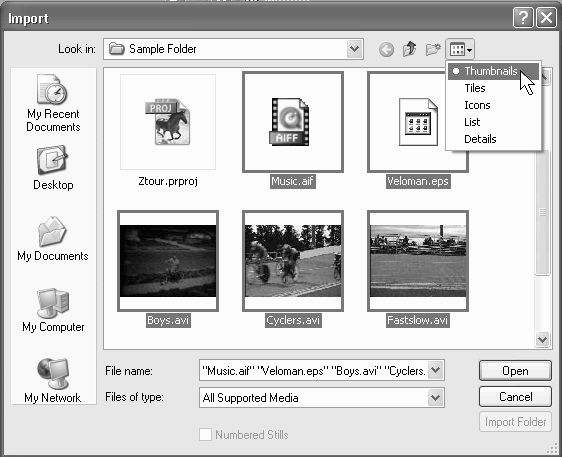Expand the Look in folder dropdown
This screenshot has width=562, height=457.
(x=354, y=49)
